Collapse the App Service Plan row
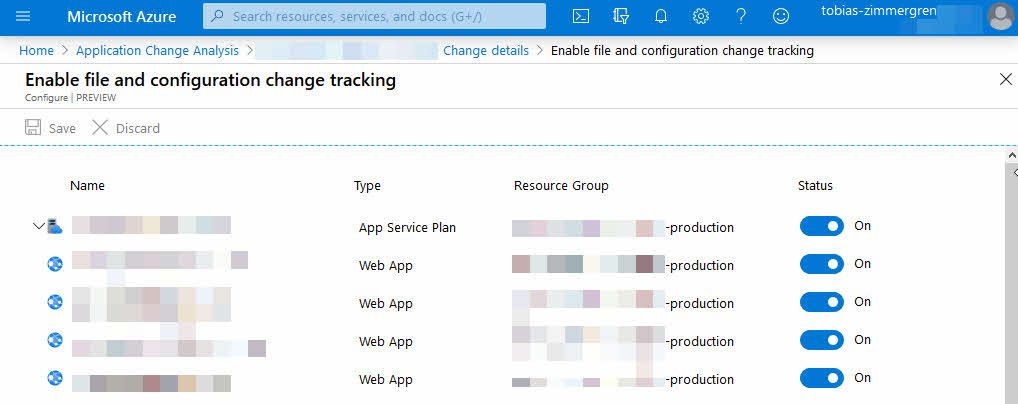 (38, 227)
